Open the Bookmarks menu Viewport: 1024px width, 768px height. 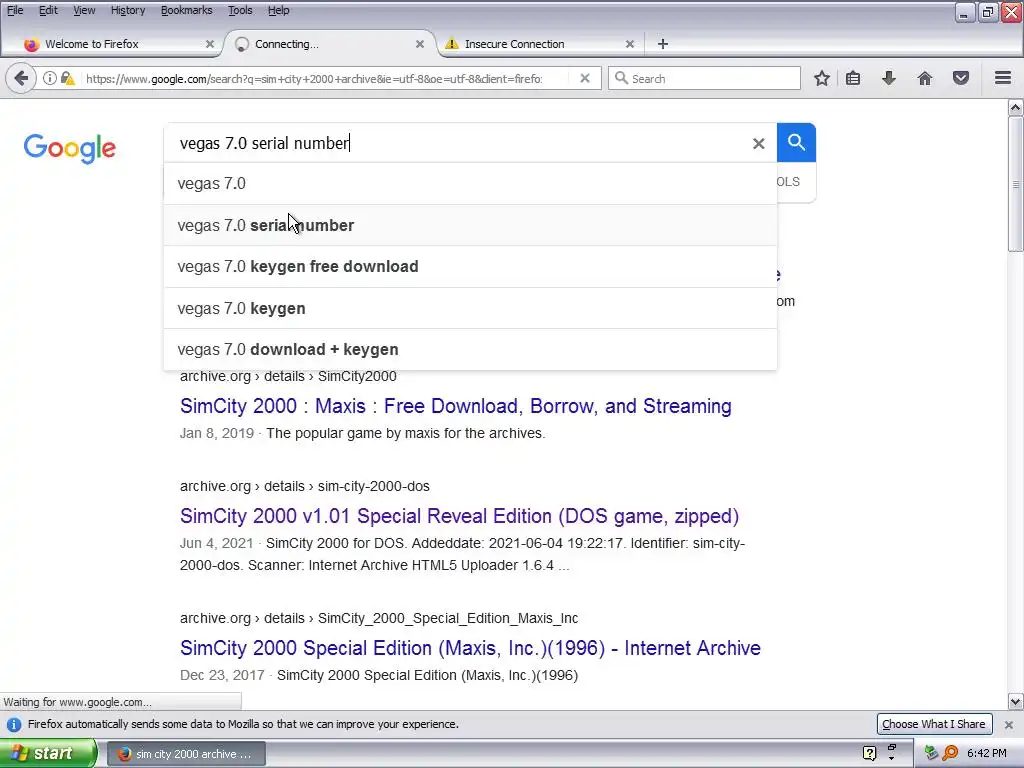[x=186, y=10]
